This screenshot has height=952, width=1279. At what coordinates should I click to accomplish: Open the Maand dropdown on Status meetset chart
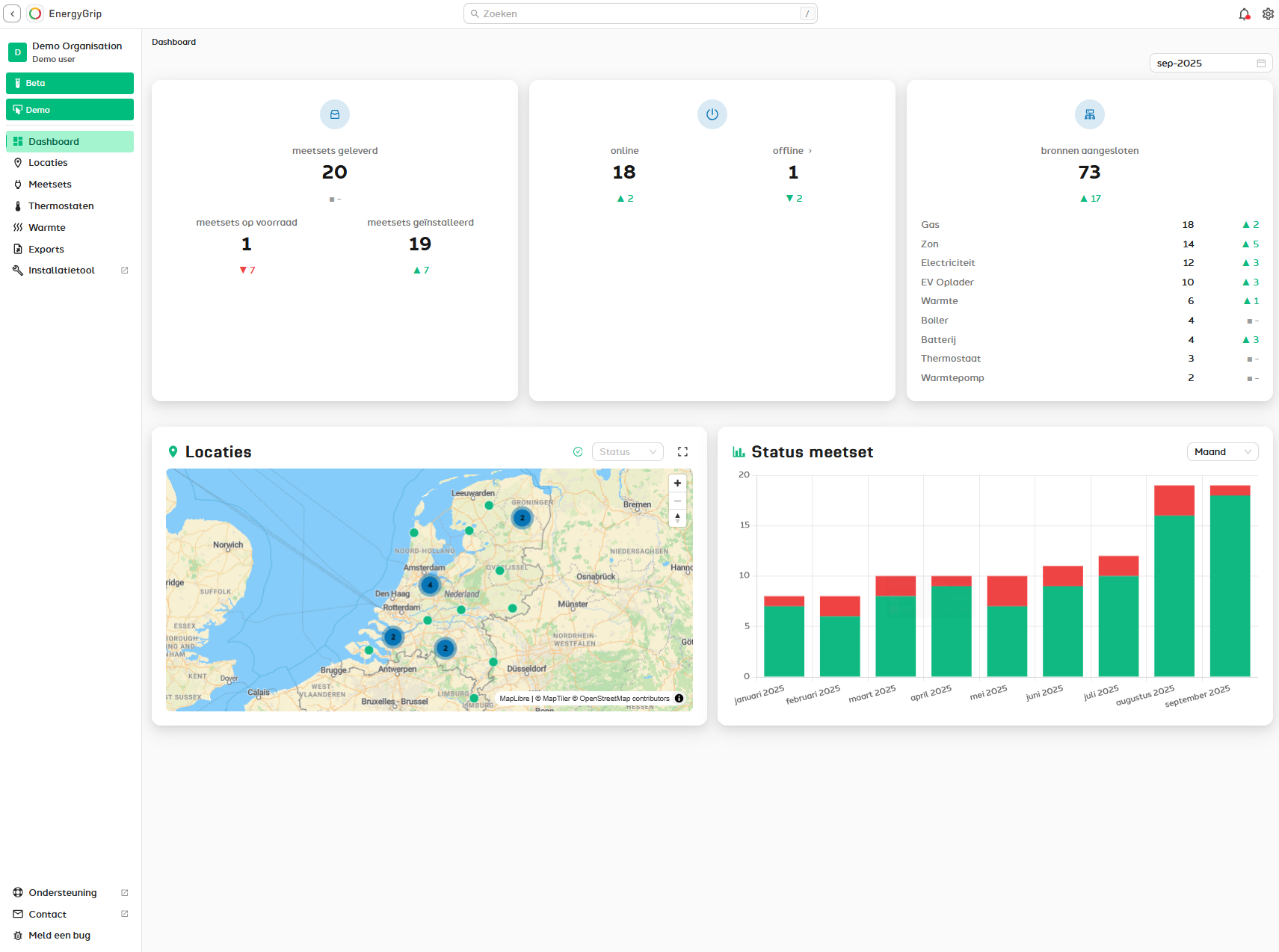(x=1222, y=451)
